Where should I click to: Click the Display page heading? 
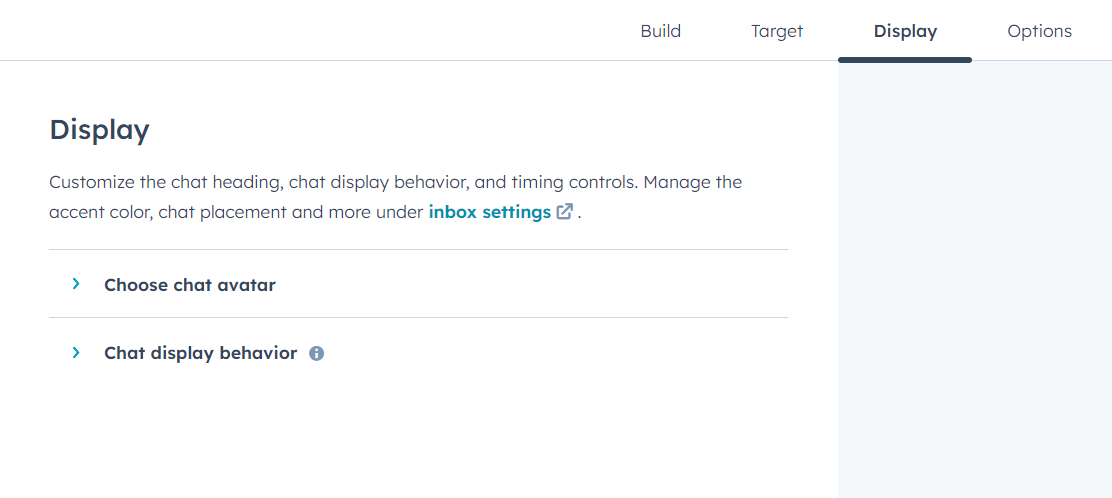[99, 130]
